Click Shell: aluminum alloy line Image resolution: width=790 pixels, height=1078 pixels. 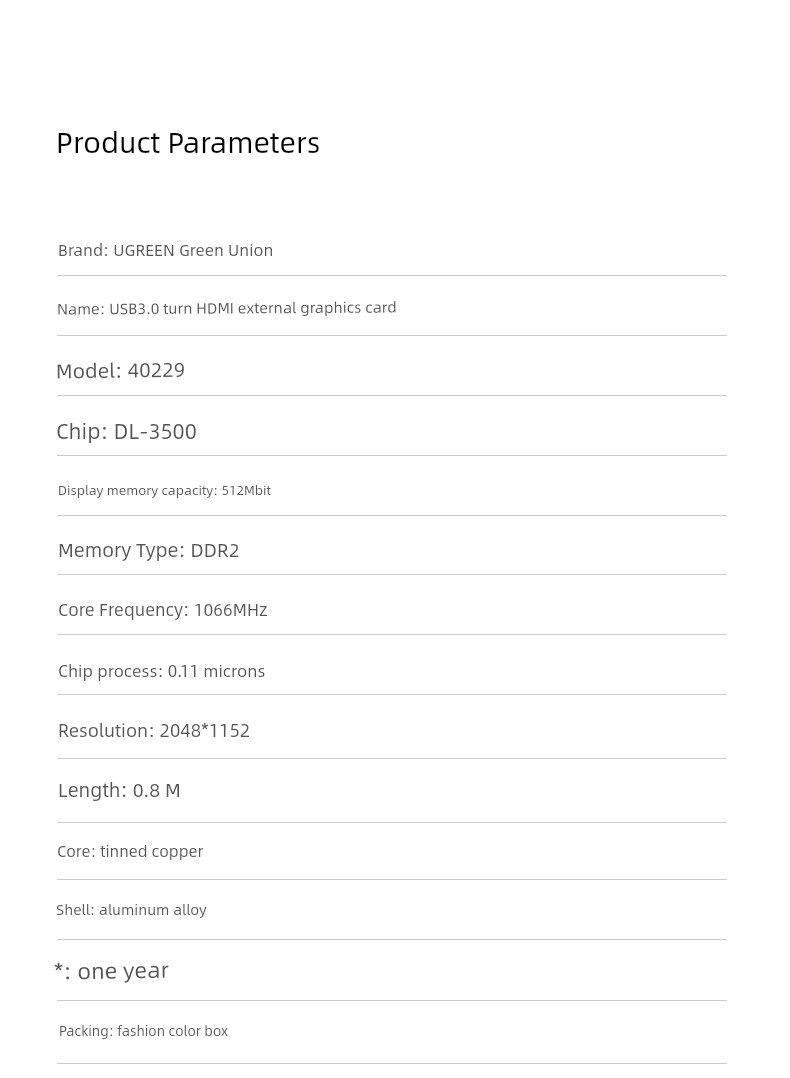[131, 910]
